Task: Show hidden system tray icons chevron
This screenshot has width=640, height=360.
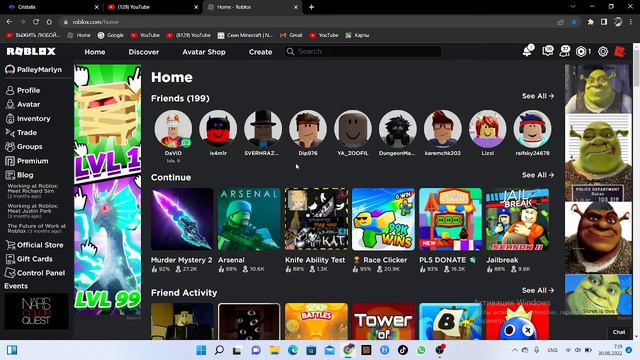Action: coord(515,350)
